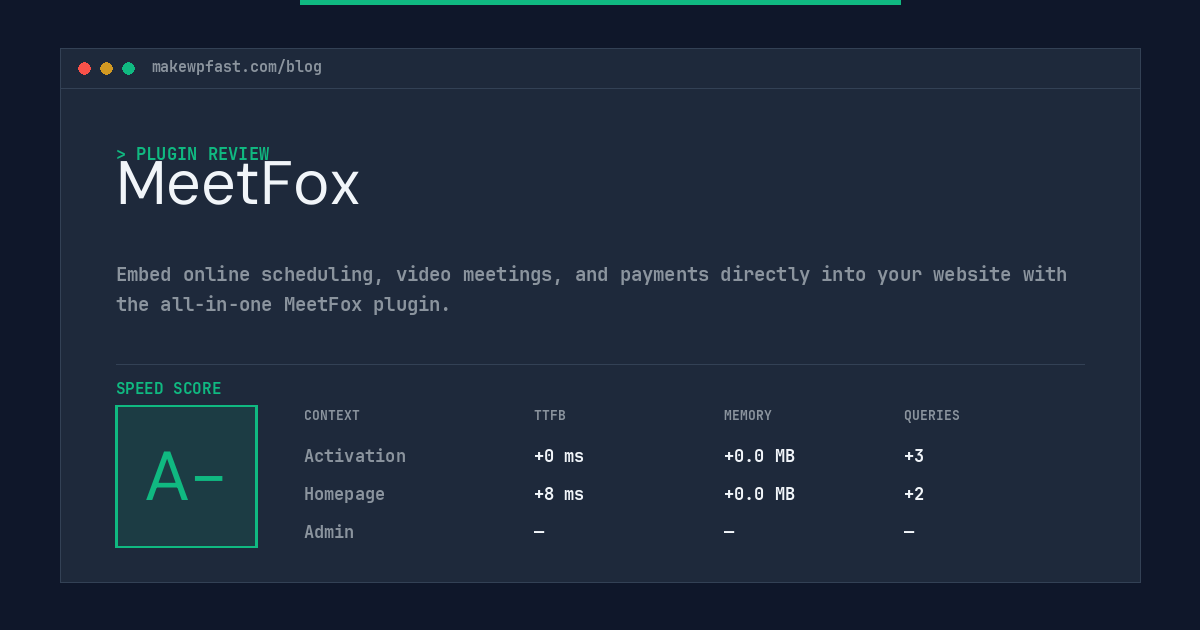The width and height of the screenshot is (1200, 630).
Task: Select the Admin row label
Action: point(329,532)
